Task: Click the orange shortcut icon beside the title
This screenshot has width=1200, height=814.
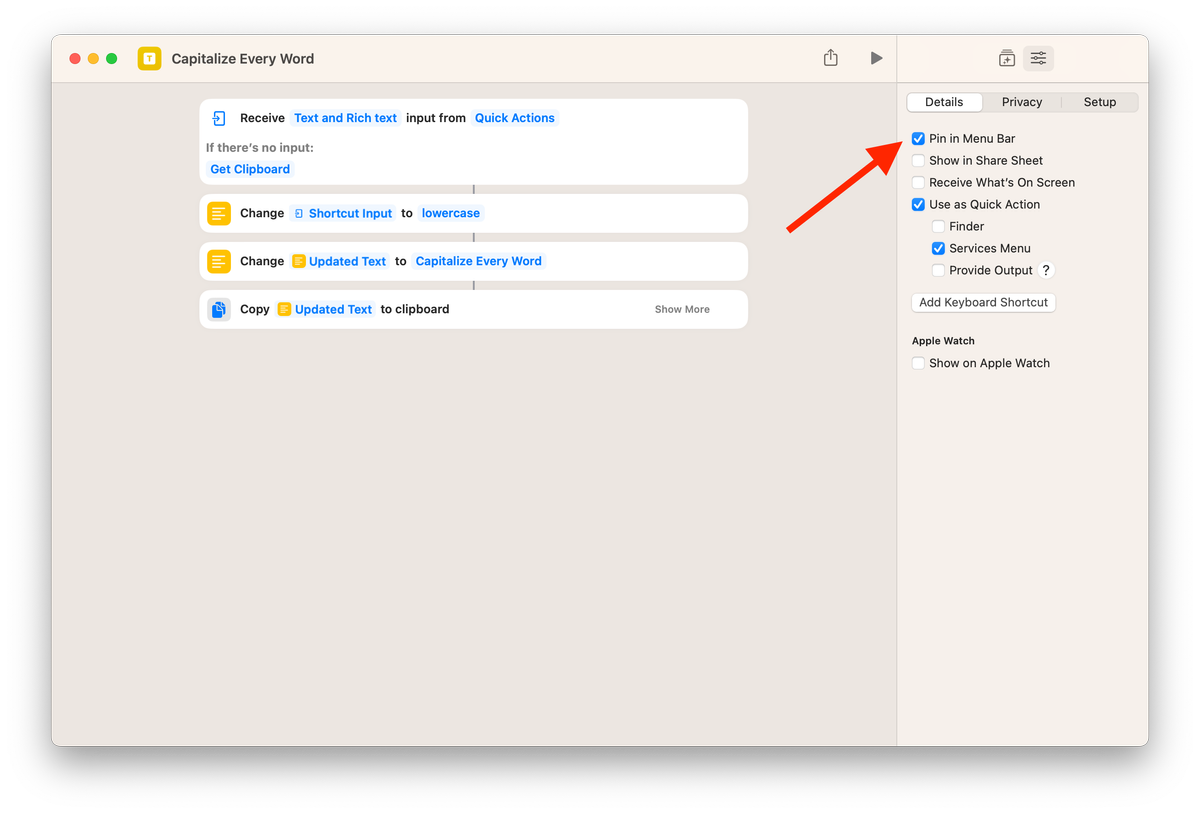Action: 149,58
